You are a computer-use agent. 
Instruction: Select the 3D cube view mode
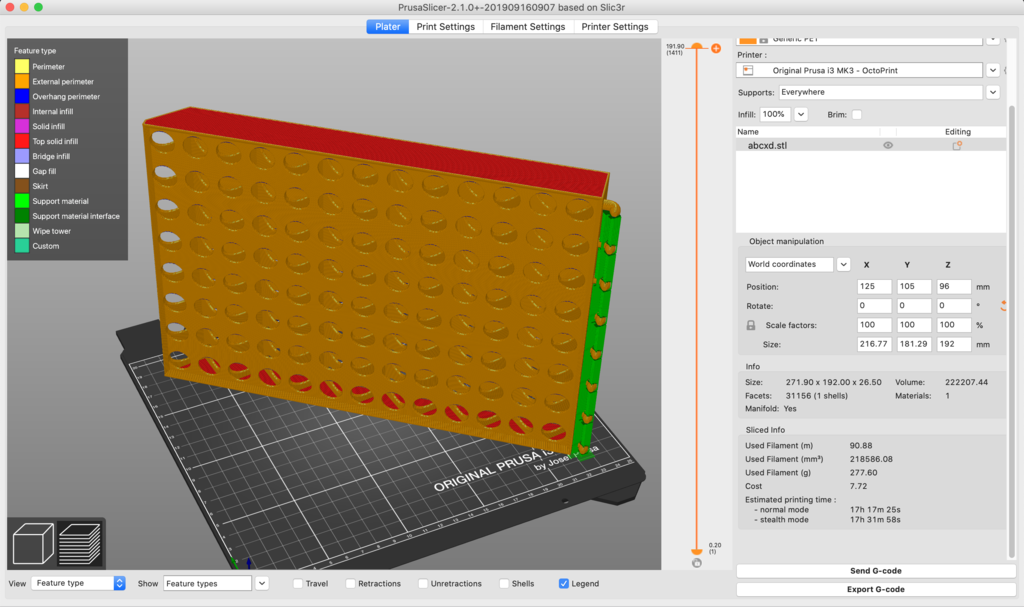click(x=33, y=541)
